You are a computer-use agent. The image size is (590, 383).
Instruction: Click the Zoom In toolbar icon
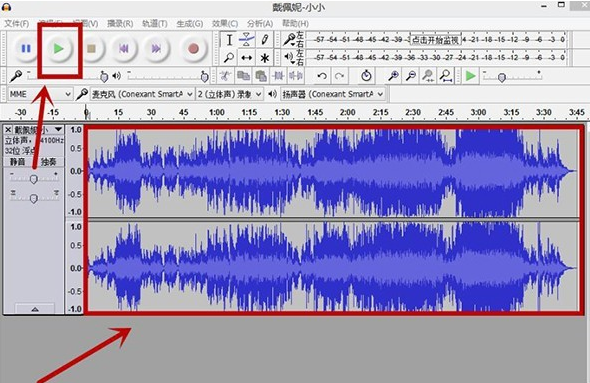point(394,76)
